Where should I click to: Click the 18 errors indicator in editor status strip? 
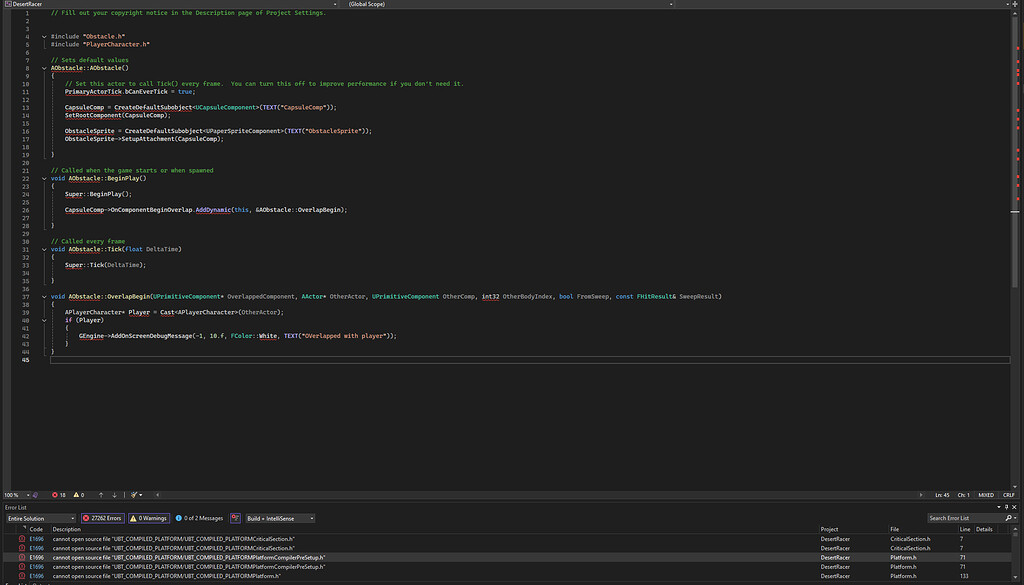(x=59, y=495)
